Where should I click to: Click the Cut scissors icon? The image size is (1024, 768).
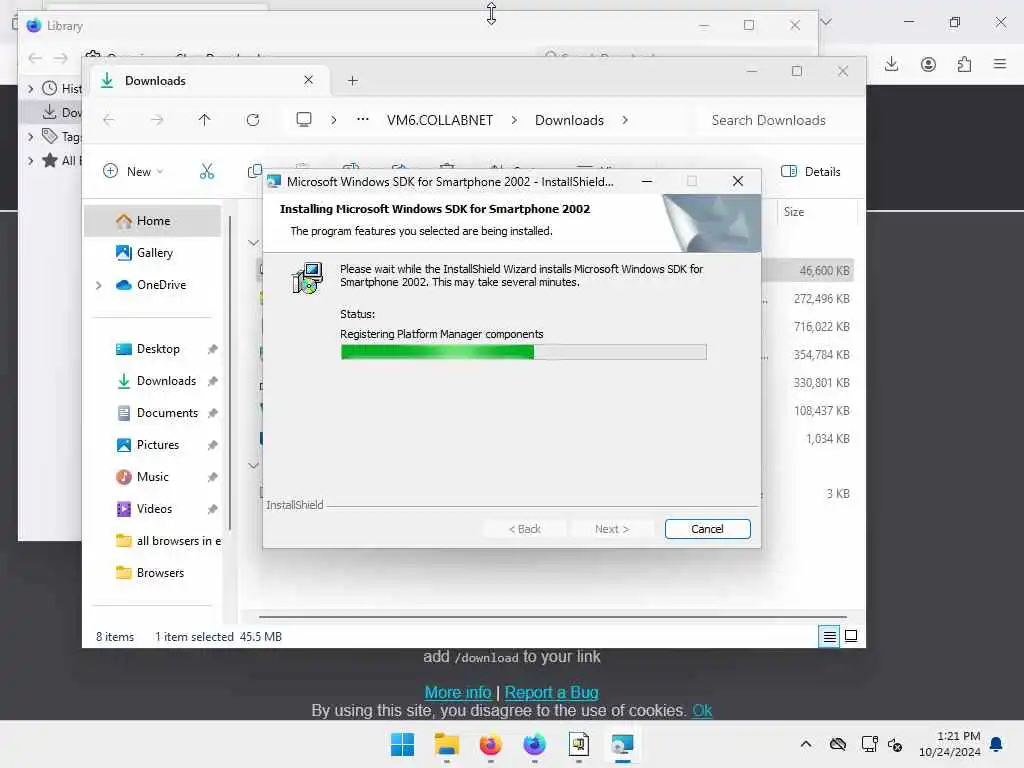click(207, 171)
